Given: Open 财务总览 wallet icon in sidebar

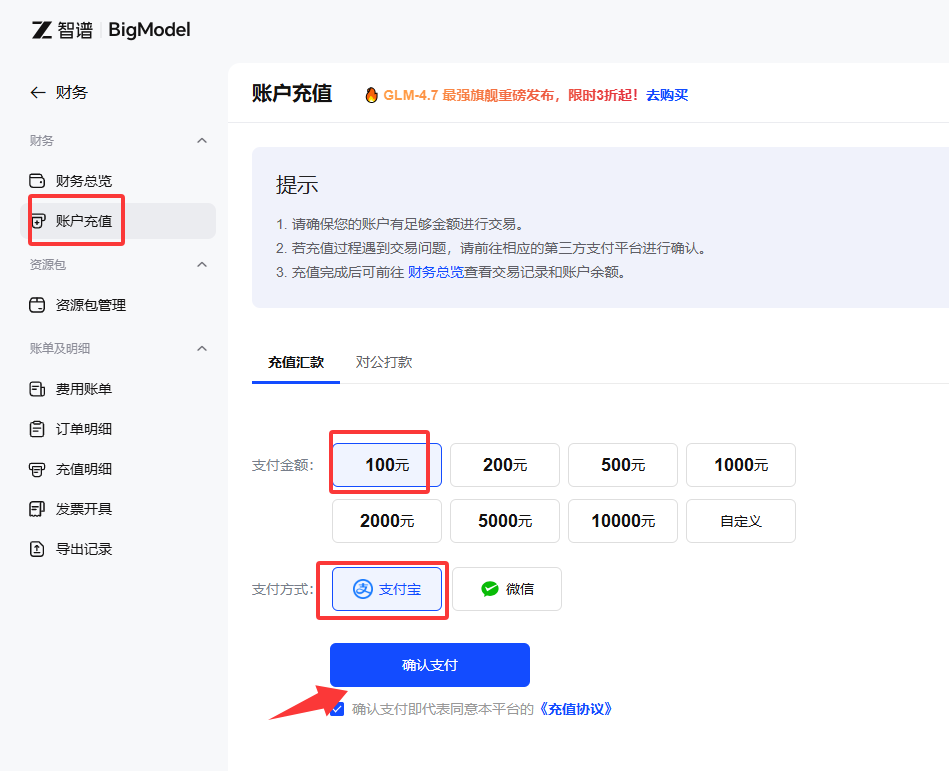Looking at the screenshot, I should pyautogui.click(x=38, y=181).
